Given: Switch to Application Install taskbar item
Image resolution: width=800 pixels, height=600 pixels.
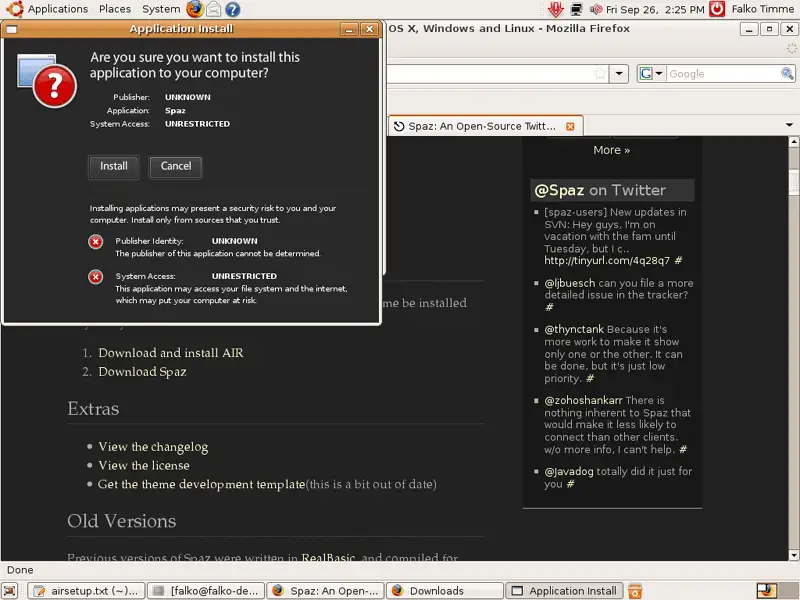Looking at the screenshot, I should [x=565, y=591].
